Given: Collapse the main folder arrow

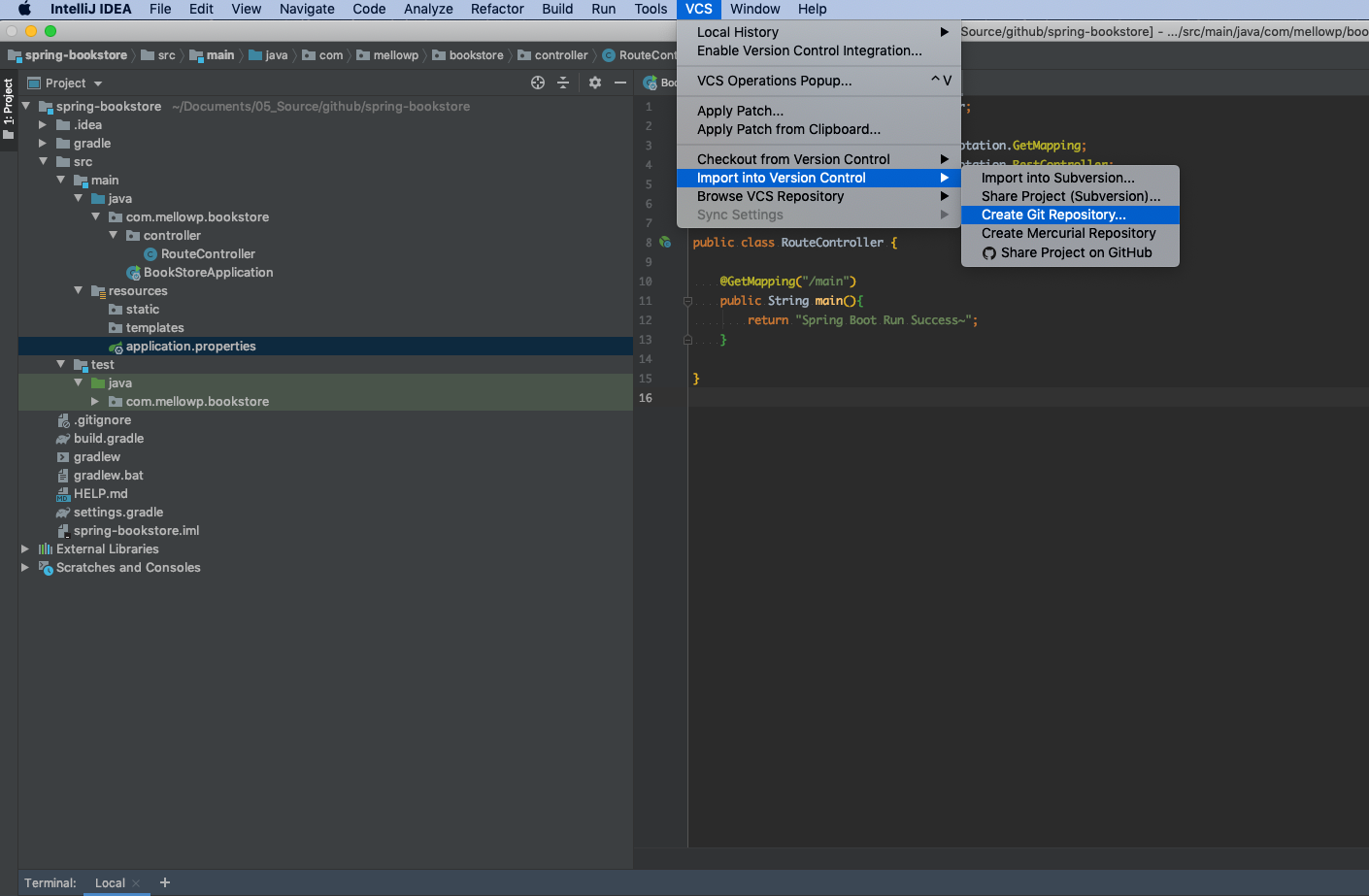Looking at the screenshot, I should [61, 181].
